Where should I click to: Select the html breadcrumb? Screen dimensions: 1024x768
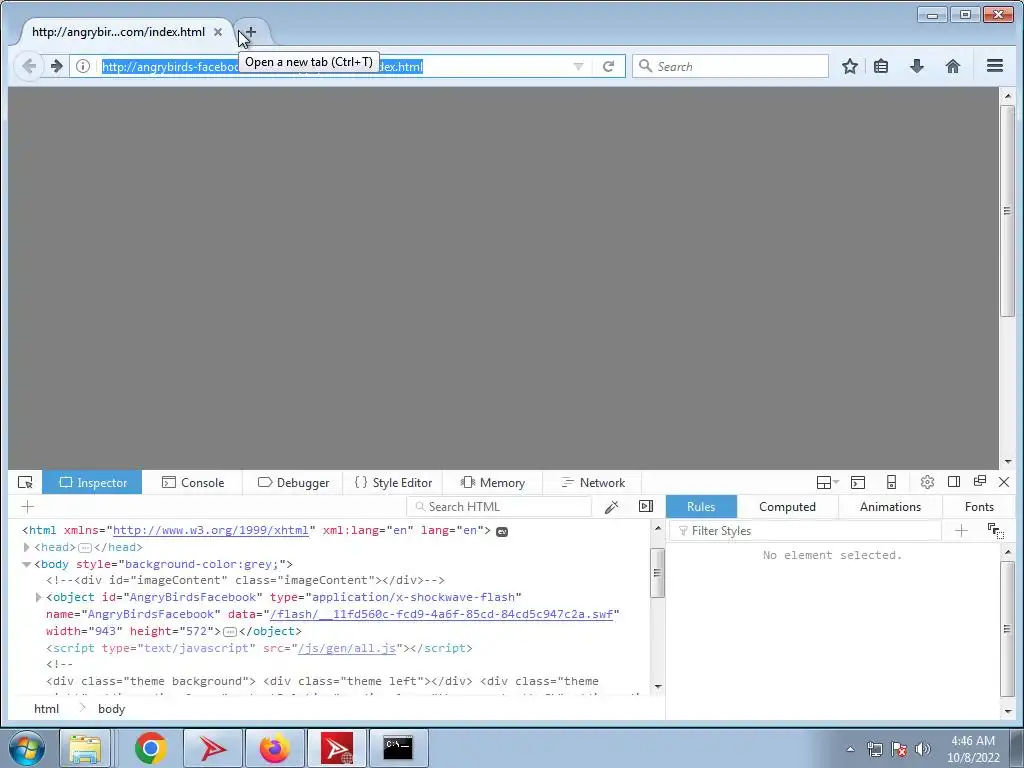tap(46, 709)
